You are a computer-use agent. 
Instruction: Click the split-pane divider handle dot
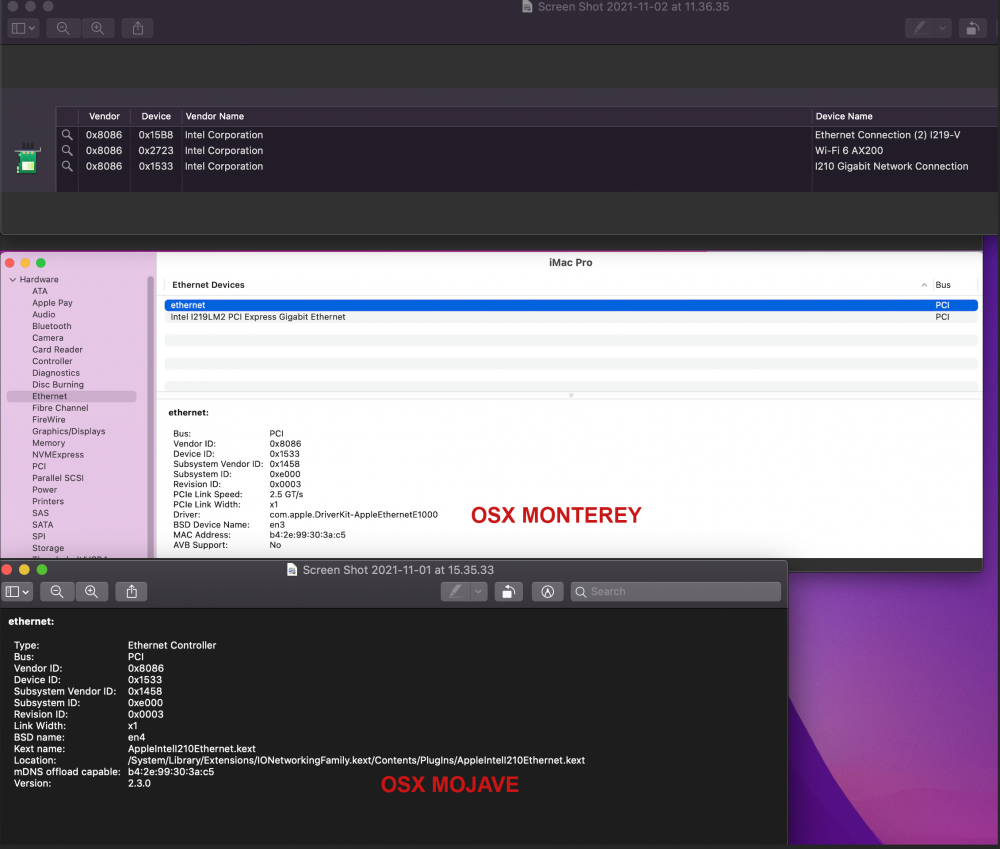571,395
